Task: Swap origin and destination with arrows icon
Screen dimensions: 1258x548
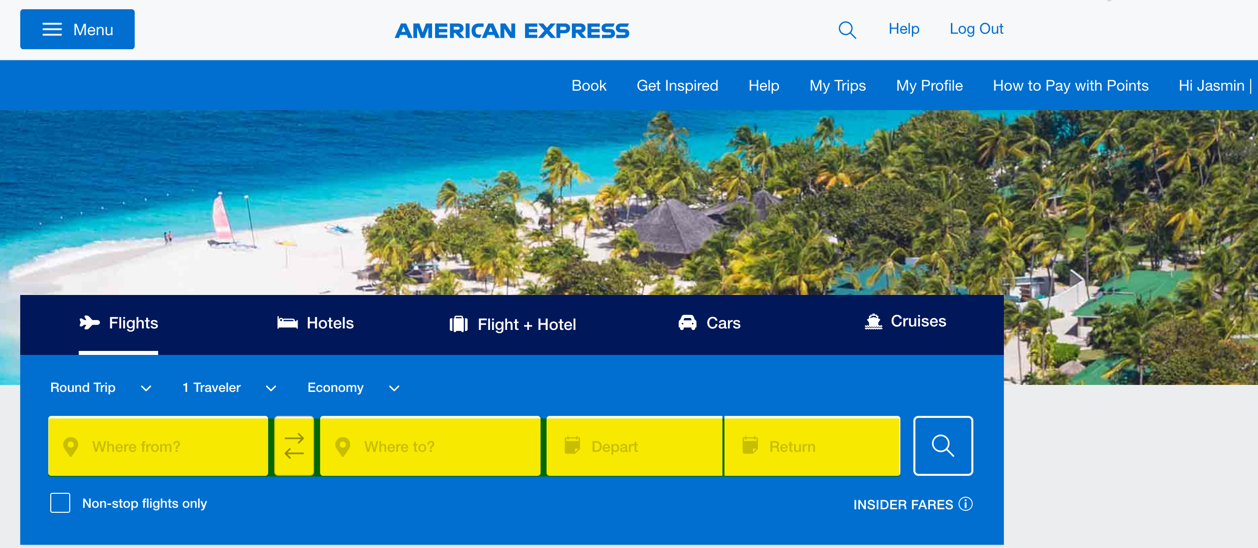Action: click(x=294, y=446)
